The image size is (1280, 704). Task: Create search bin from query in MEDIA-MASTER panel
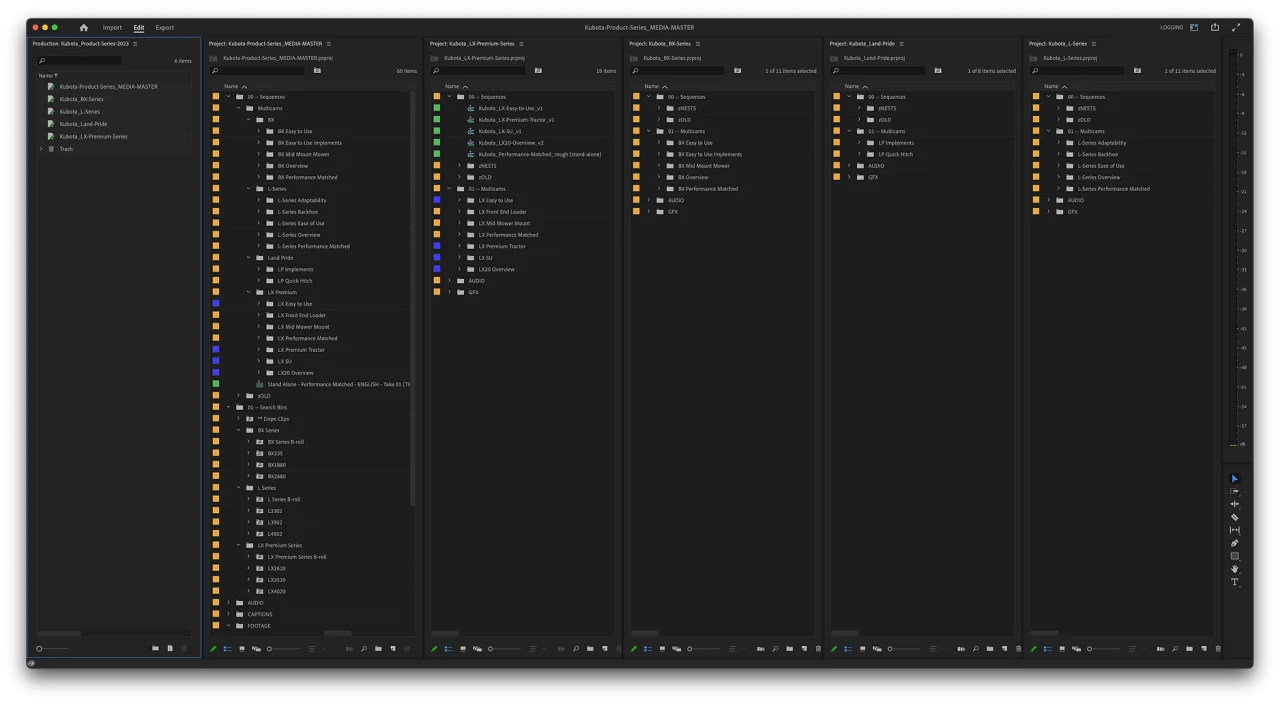[317, 71]
